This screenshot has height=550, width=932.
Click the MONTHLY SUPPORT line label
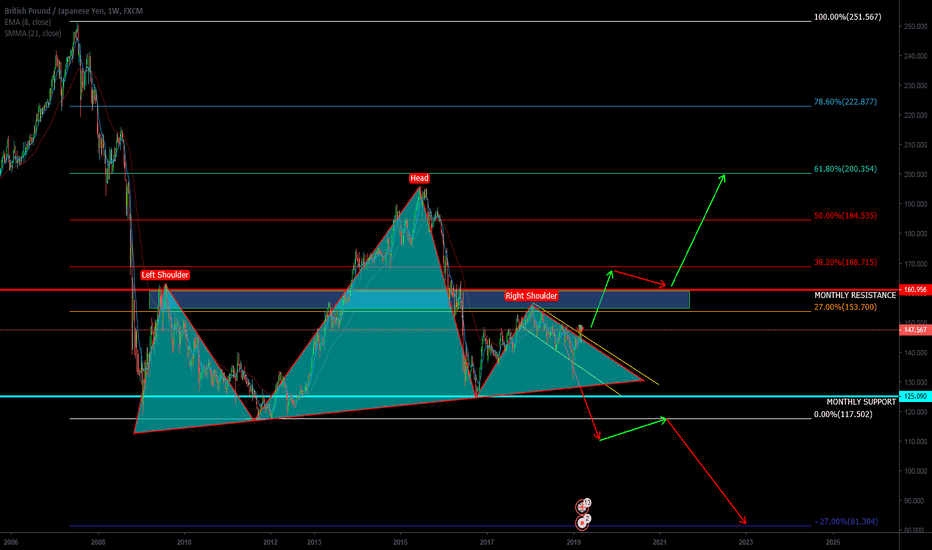pyautogui.click(x=861, y=402)
